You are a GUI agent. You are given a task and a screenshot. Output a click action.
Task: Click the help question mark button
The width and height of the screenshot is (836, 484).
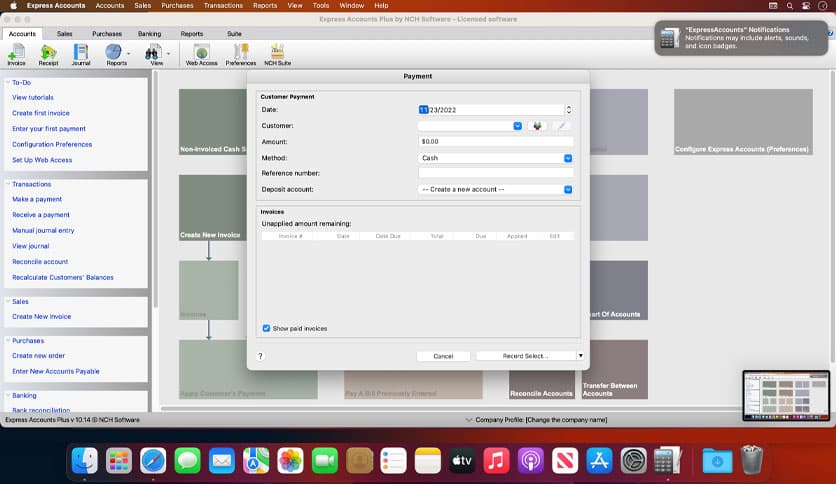tap(261, 356)
